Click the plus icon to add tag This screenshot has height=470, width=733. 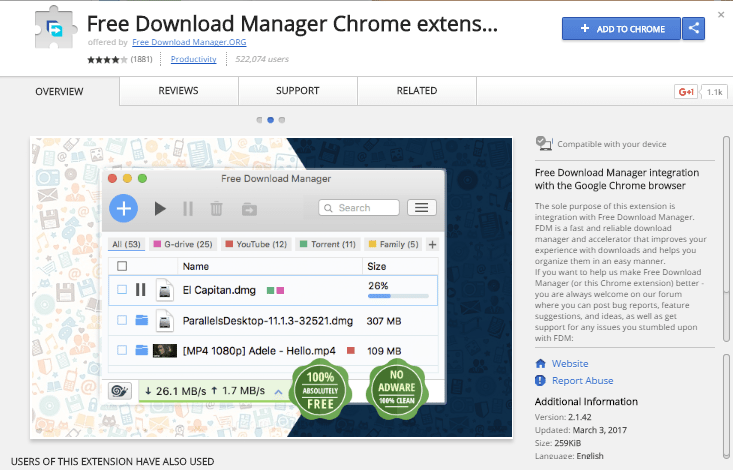[432, 245]
